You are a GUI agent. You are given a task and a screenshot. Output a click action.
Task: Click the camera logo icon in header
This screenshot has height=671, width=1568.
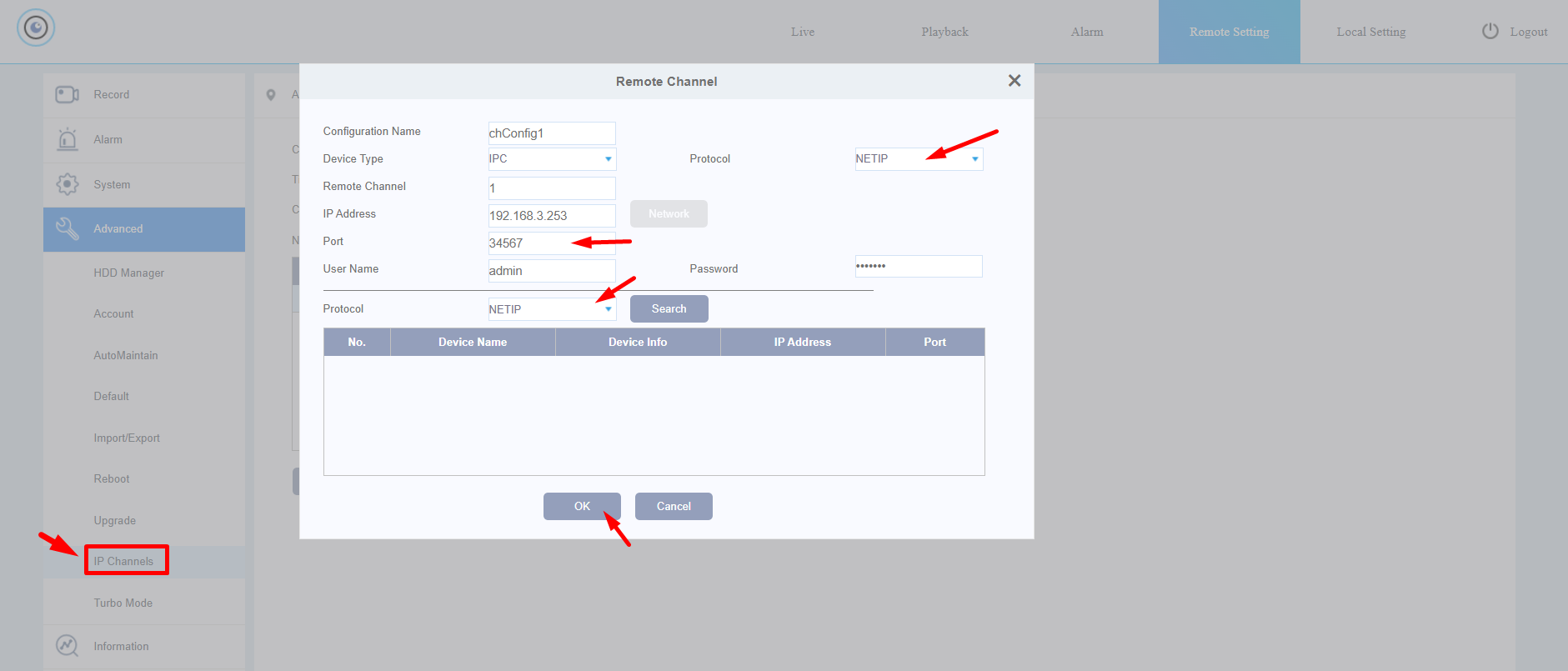[36, 28]
